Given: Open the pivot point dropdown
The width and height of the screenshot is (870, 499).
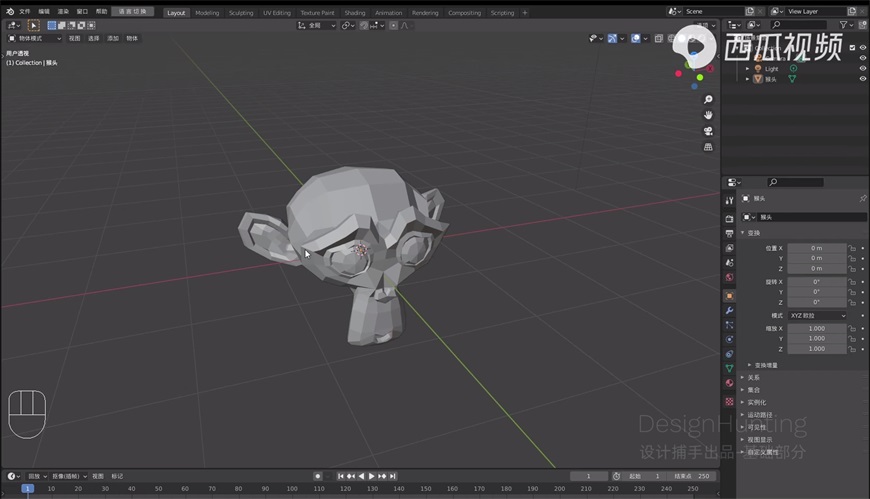Looking at the screenshot, I should pos(348,25).
